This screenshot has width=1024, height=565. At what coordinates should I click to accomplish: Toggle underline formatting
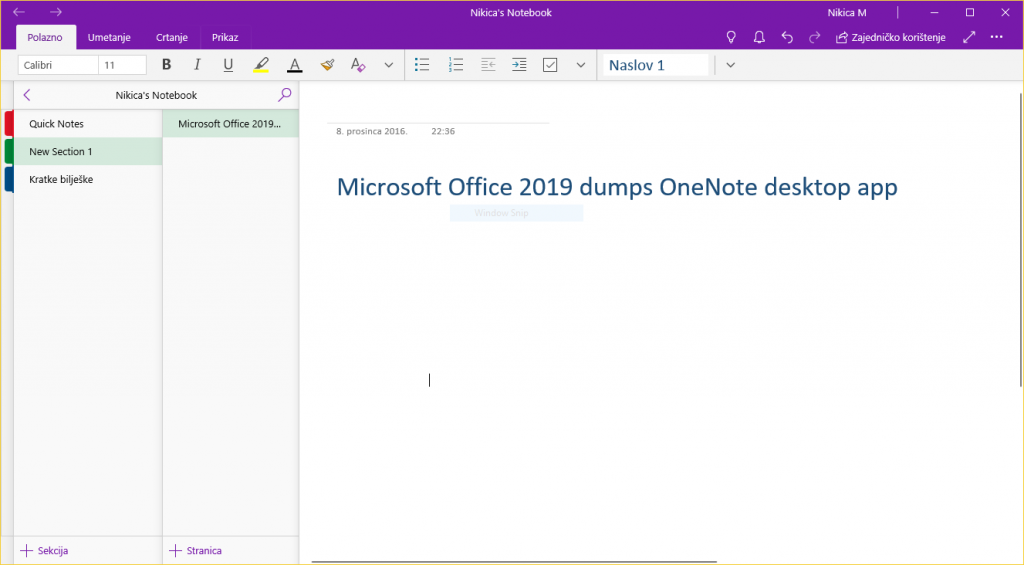[x=228, y=65]
